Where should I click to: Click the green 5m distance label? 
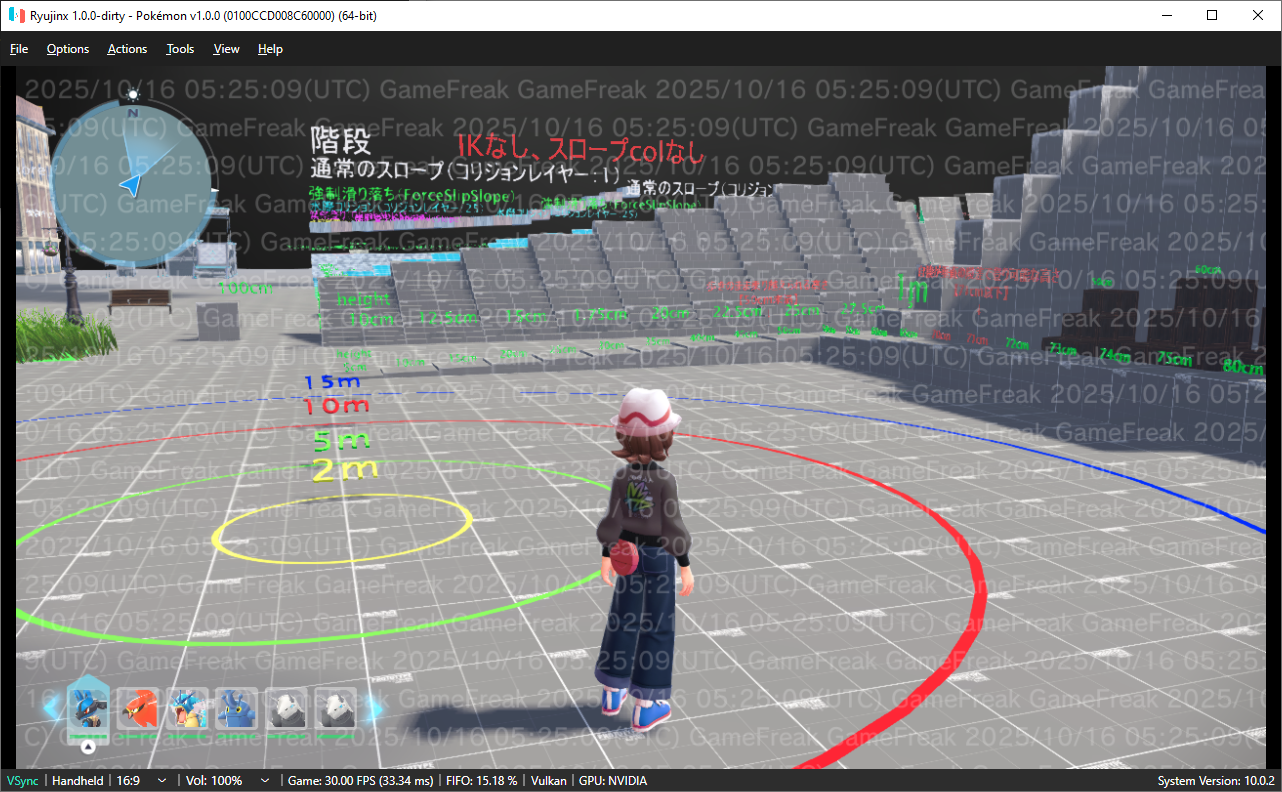[342, 440]
